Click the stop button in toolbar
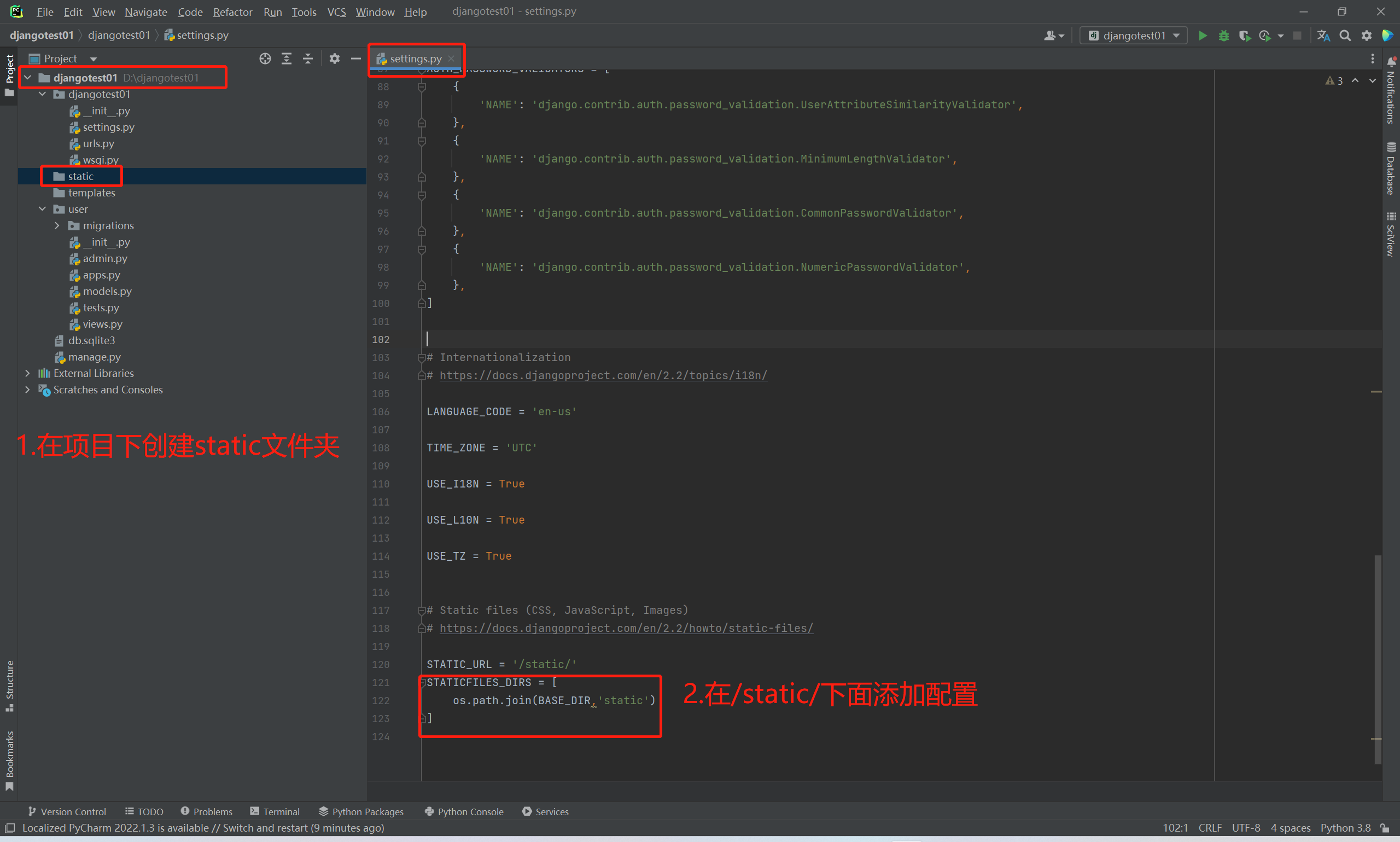Screen dimensions: 1400x842 [x=1297, y=36]
